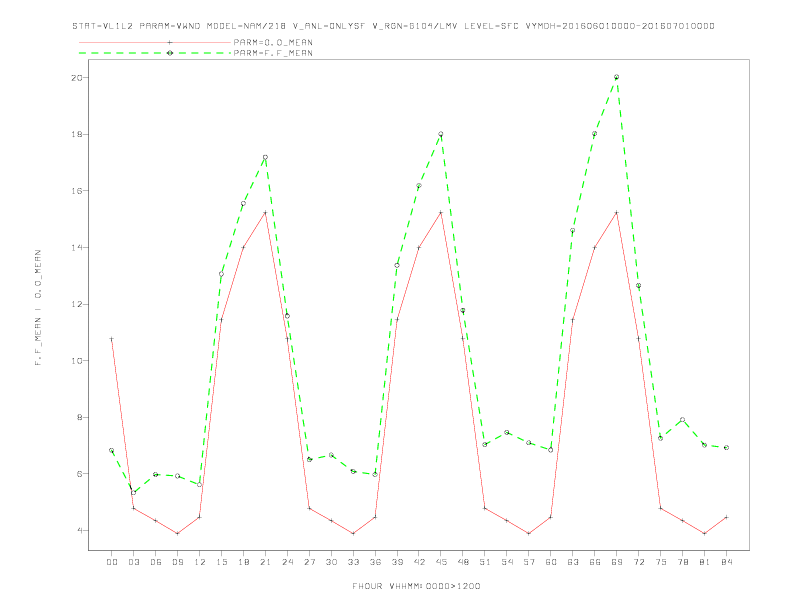Click green circle marker at hour 45 peak
This screenshot has height=612, width=792.
click(441, 134)
